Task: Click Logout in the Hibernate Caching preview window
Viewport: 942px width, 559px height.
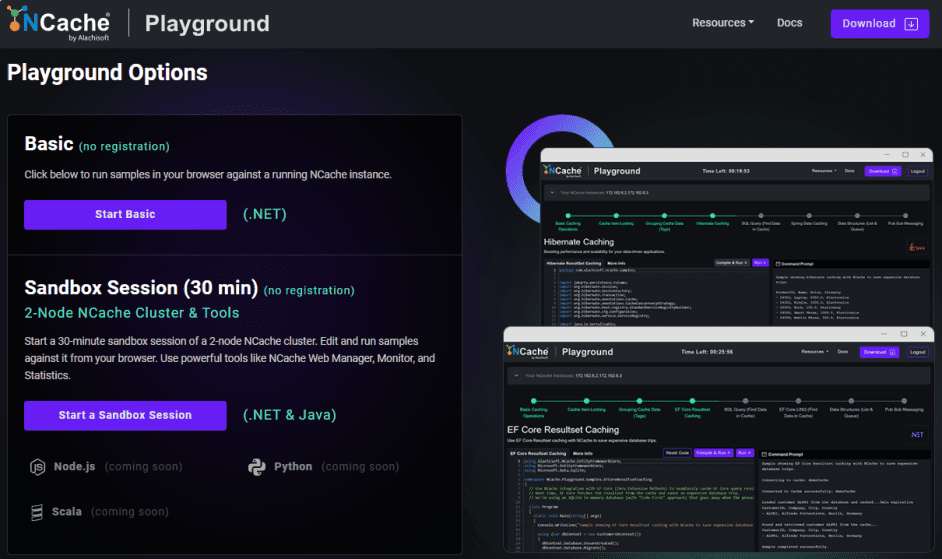Action: [917, 171]
